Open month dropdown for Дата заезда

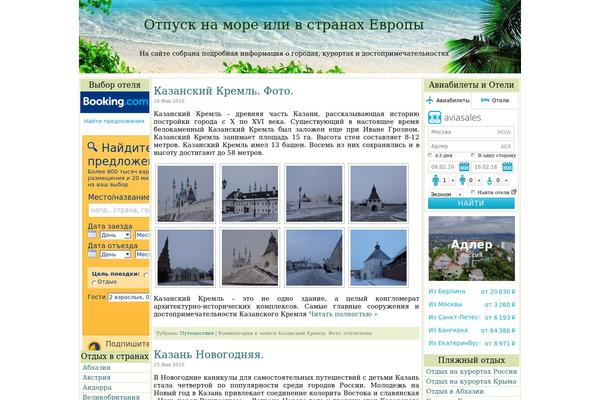(142, 235)
